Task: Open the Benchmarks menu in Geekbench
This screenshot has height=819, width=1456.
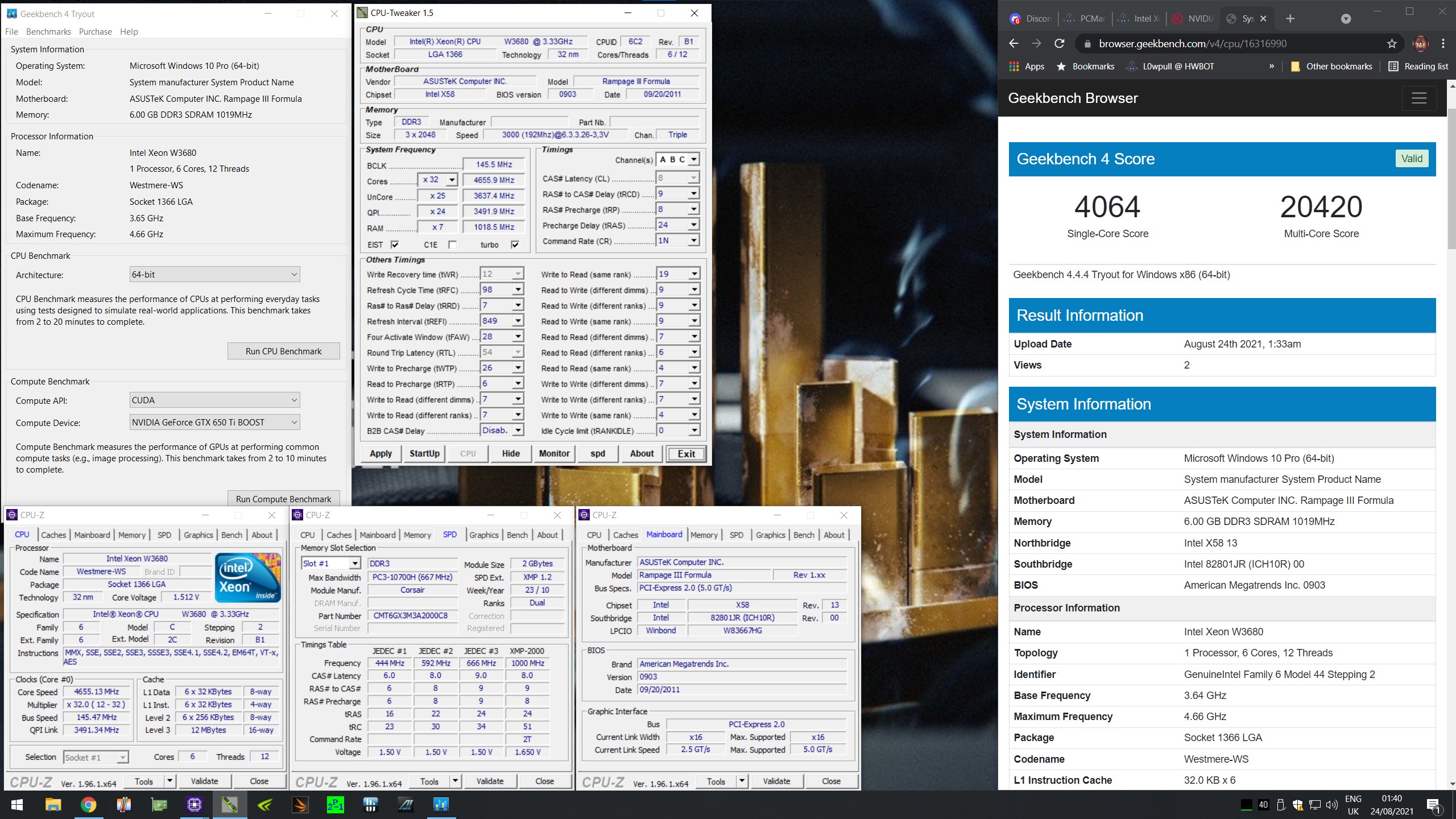Action: (x=48, y=32)
